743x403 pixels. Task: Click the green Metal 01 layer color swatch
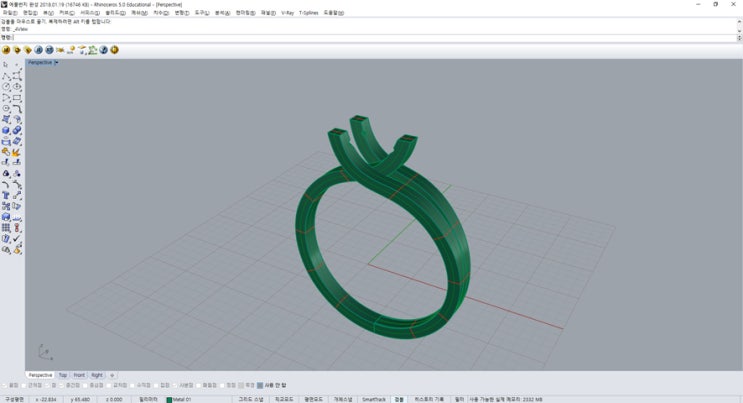pyautogui.click(x=169, y=400)
